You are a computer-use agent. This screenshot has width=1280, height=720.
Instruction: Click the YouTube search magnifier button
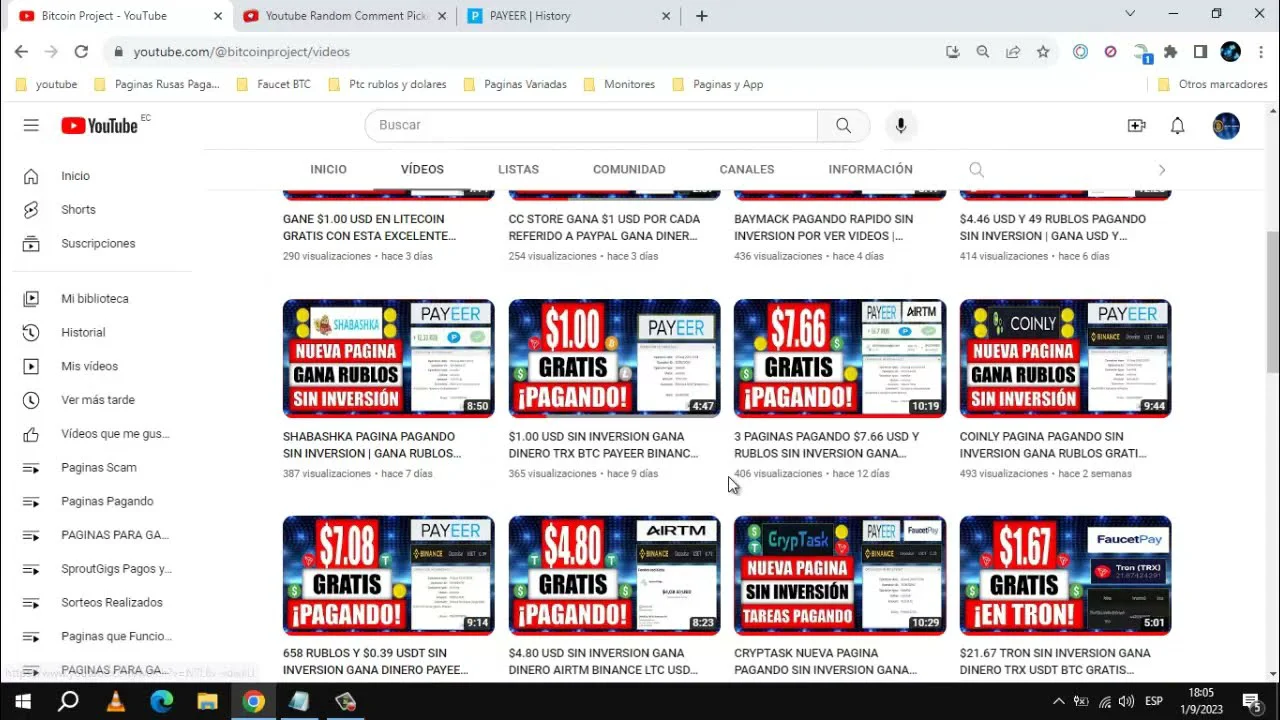(843, 125)
